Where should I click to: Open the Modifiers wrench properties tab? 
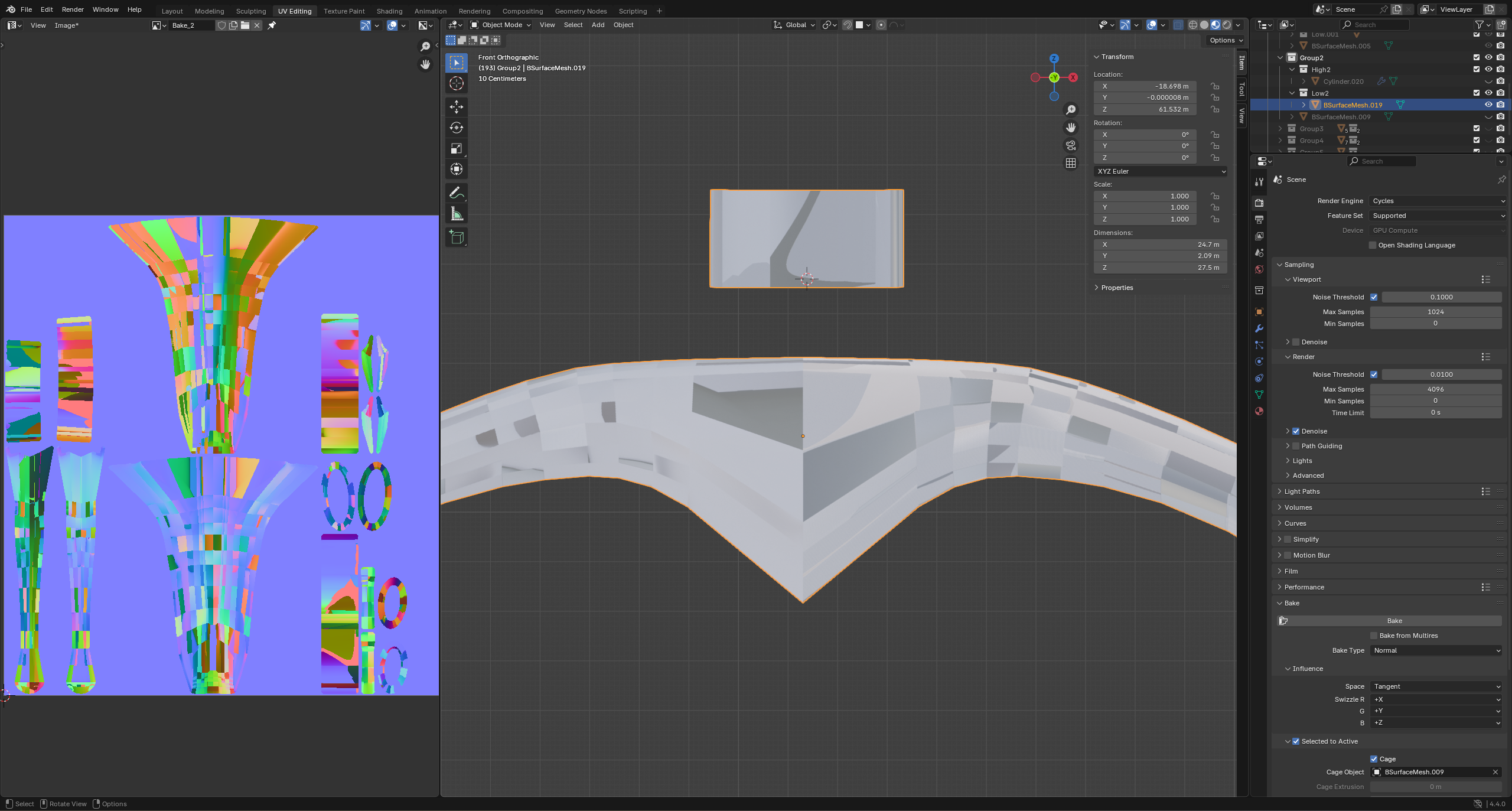click(1259, 328)
